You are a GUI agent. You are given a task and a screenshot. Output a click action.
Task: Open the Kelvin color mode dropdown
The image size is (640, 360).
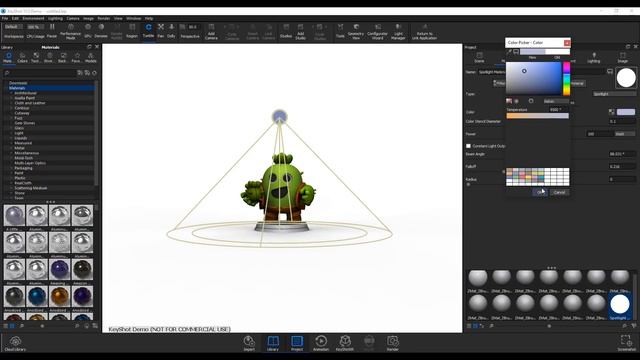pos(556,101)
